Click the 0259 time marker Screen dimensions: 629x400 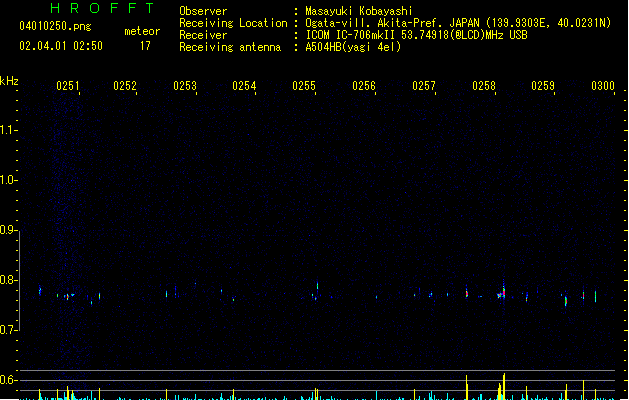543,86
